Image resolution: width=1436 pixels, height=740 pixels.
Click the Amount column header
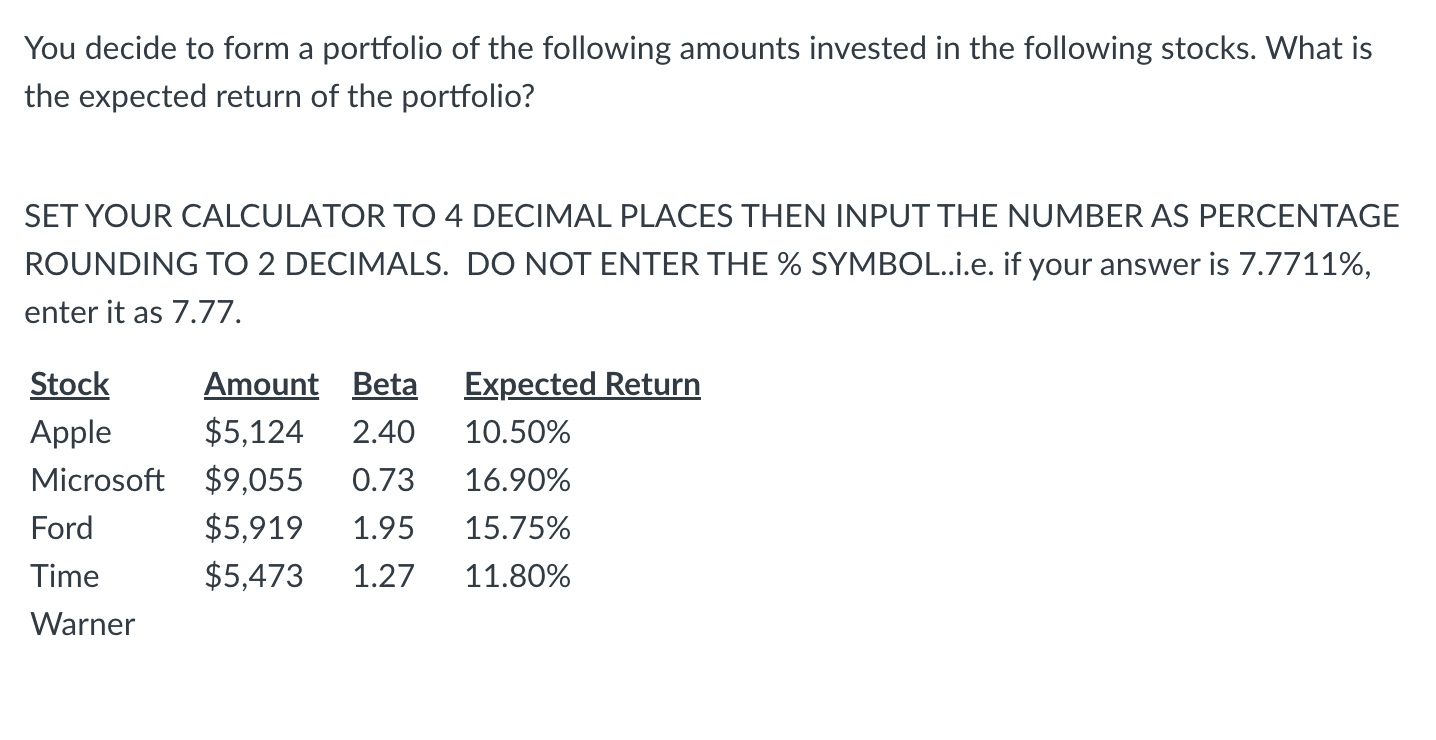(261, 384)
